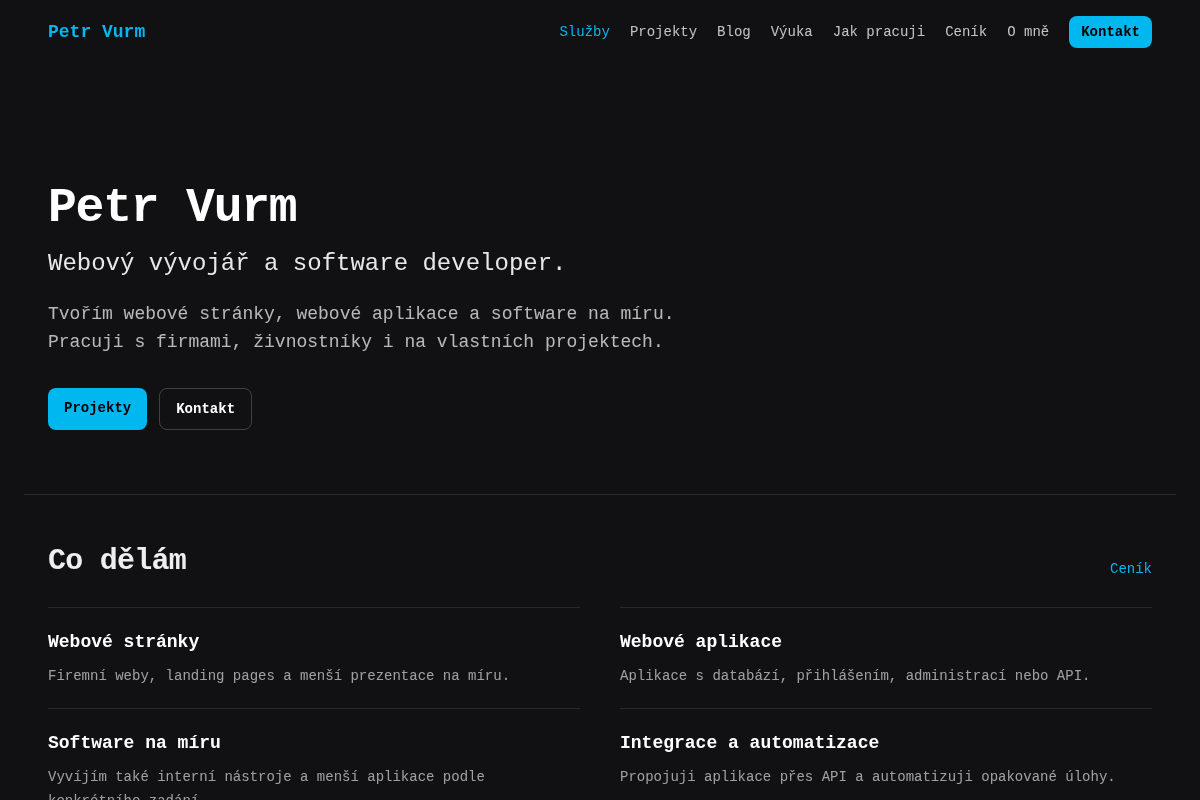1200x800 pixels.
Task: Click the description Aplikace s databází, přihlášením
Action: click(x=855, y=676)
